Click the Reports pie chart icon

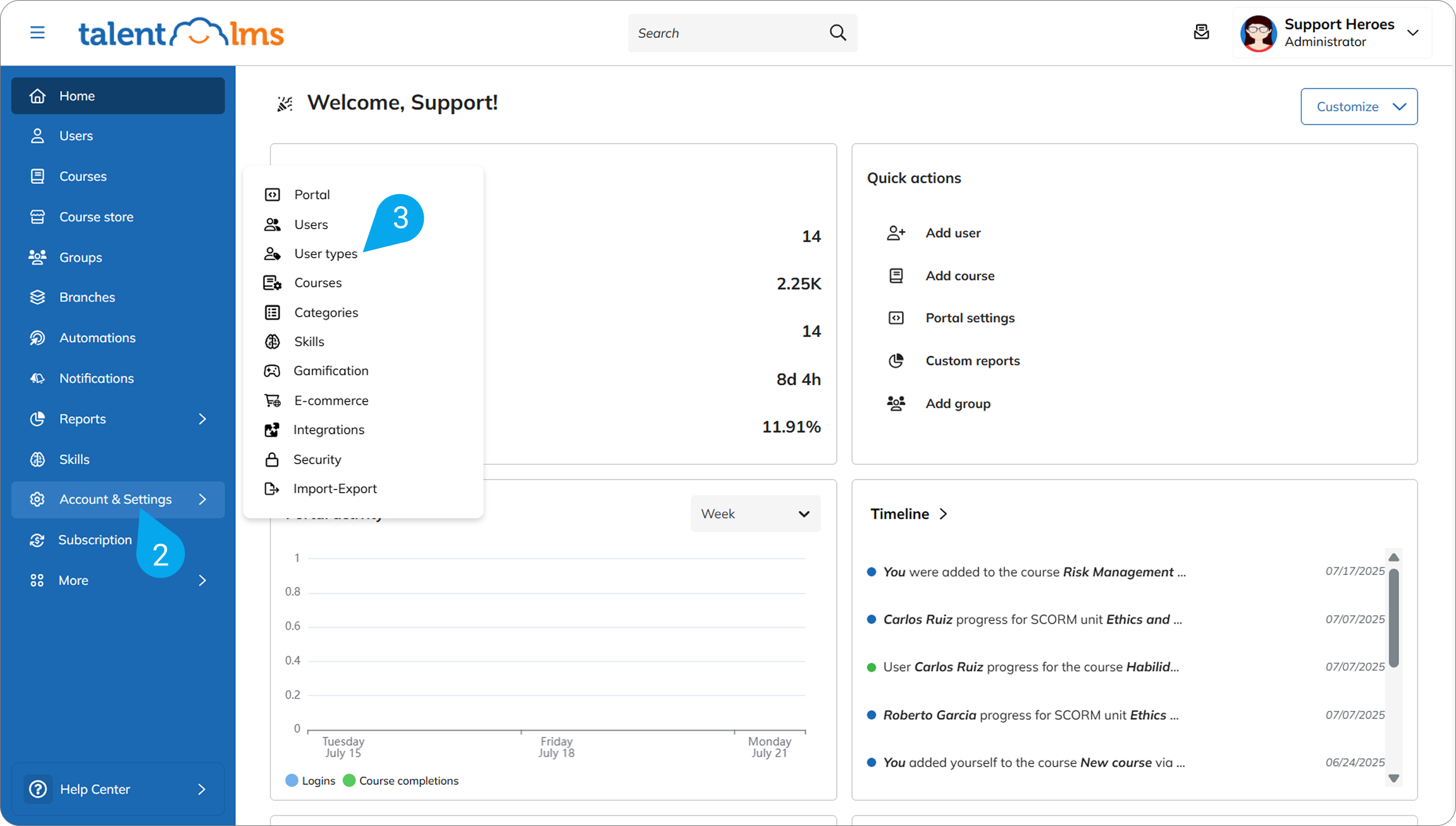click(x=37, y=419)
